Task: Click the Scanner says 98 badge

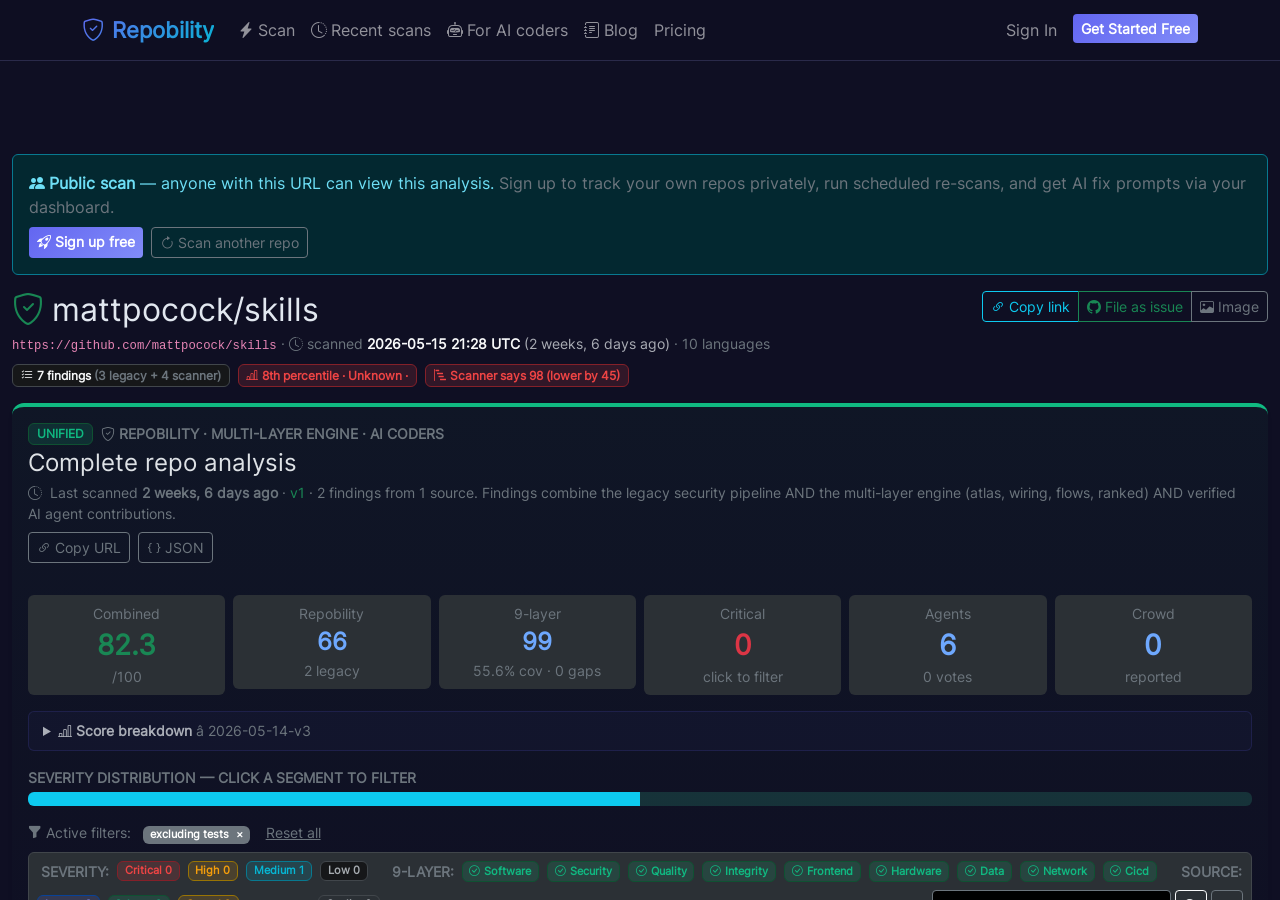Action: click(x=527, y=375)
